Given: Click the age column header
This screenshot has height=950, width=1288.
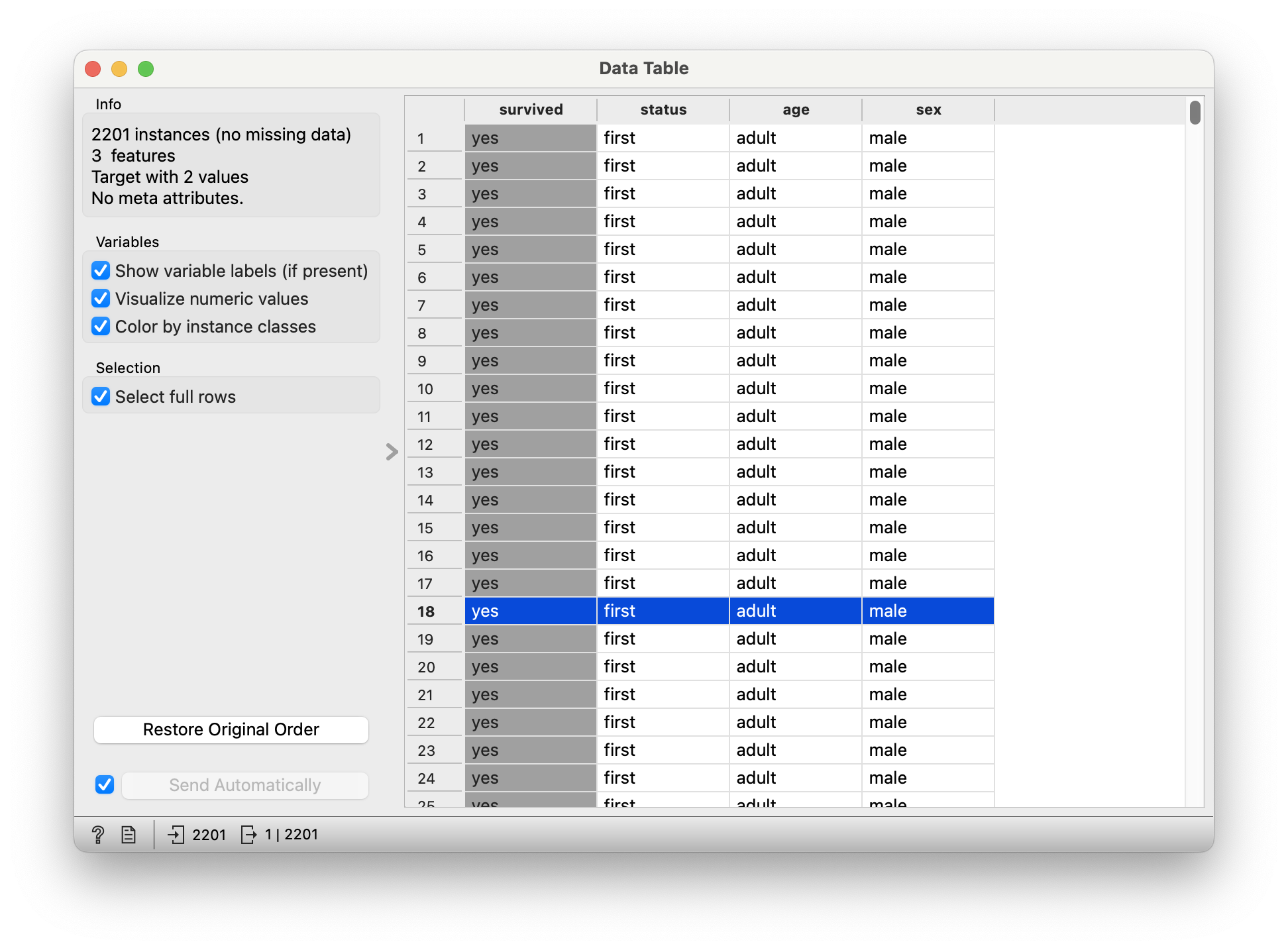Looking at the screenshot, I should pyautogui.click(x=796, y=110).
